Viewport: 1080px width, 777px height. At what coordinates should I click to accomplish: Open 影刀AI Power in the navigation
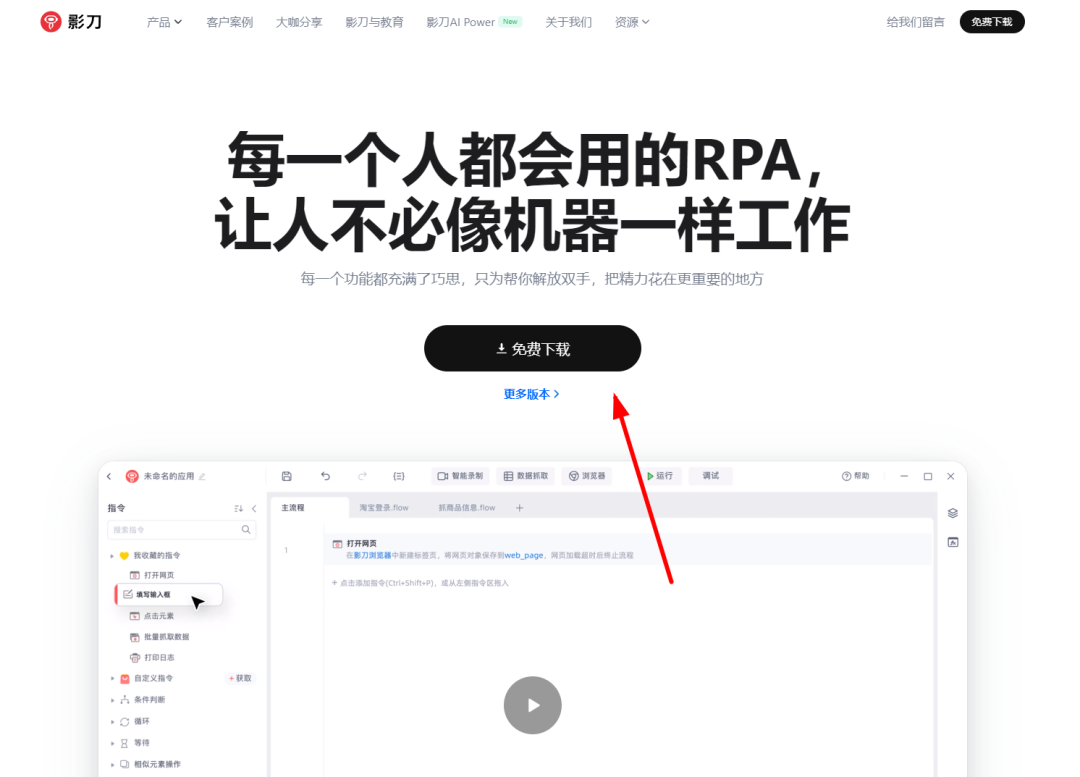[474, 22]
